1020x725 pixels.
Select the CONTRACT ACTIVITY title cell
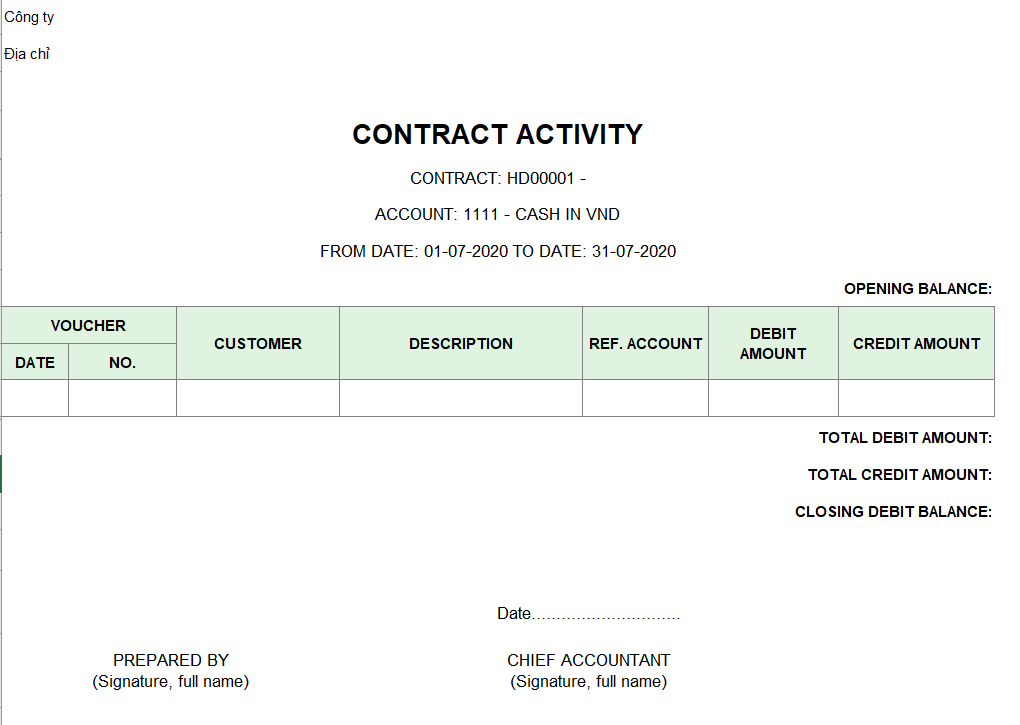click(x=498, y=135)
